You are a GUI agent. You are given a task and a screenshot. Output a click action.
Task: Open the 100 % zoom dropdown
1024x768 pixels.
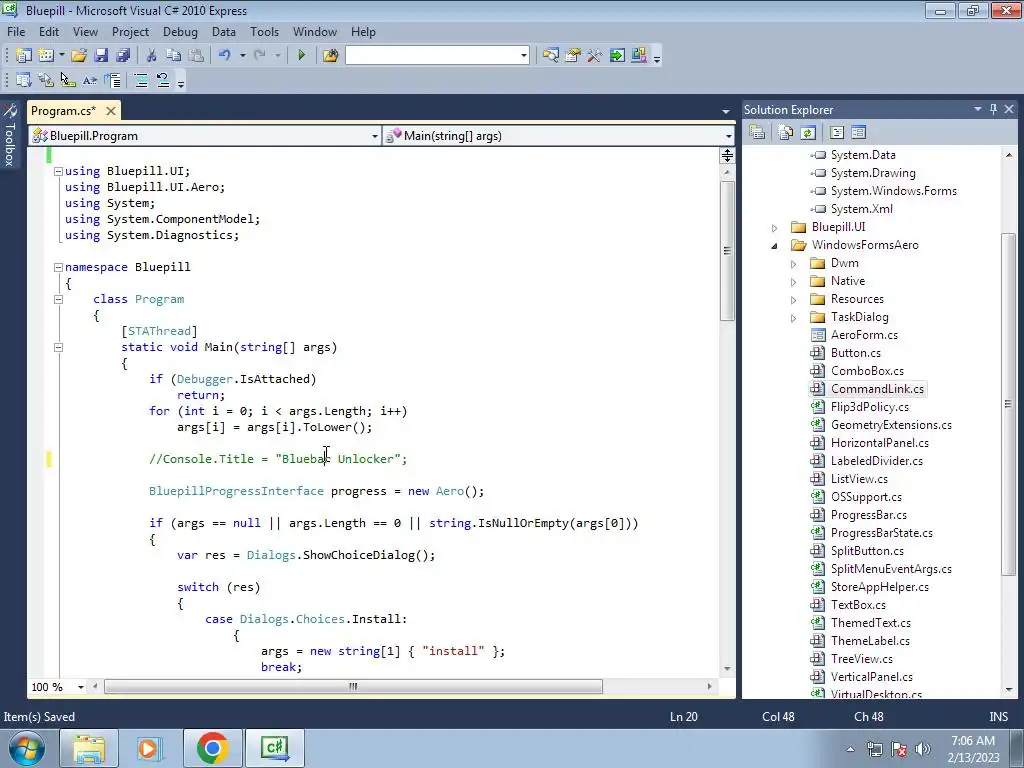(81, 687)
